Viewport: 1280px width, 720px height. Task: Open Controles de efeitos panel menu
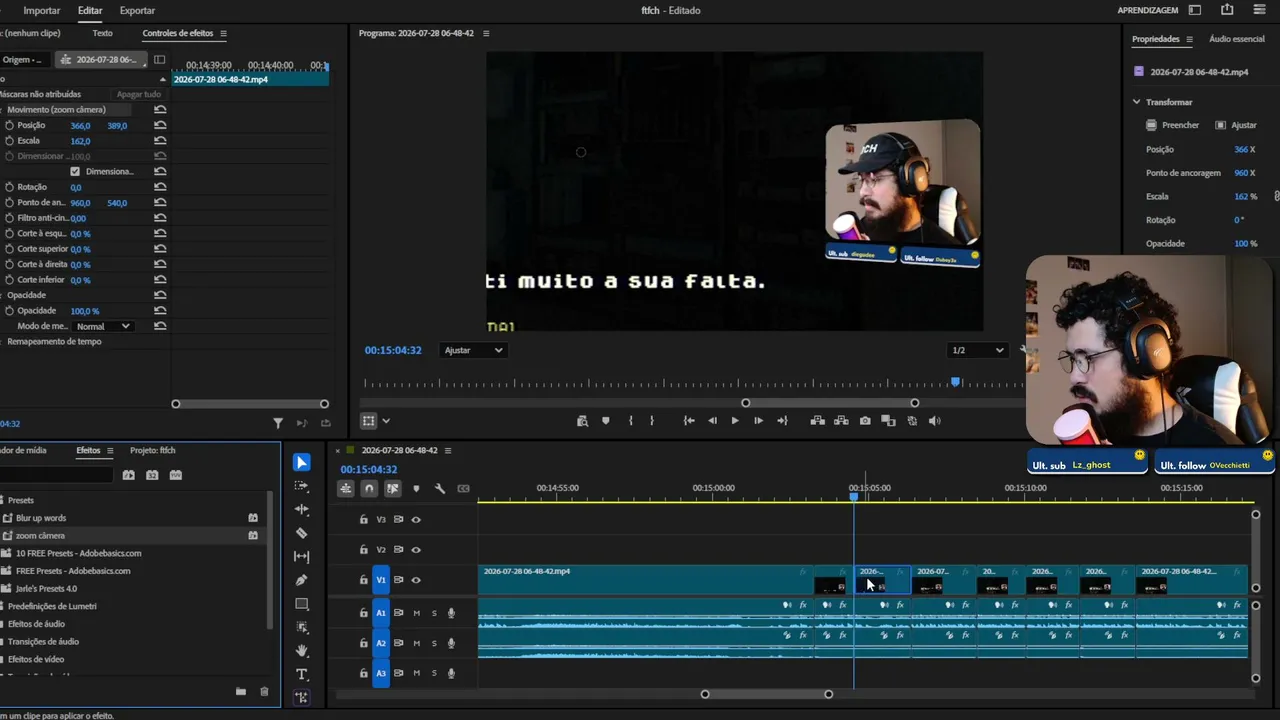[223, 33]
